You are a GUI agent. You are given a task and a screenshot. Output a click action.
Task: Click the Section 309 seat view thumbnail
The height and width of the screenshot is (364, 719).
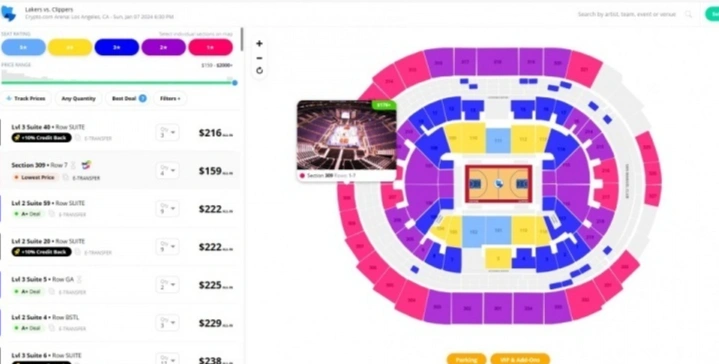(x=347, y=135)
